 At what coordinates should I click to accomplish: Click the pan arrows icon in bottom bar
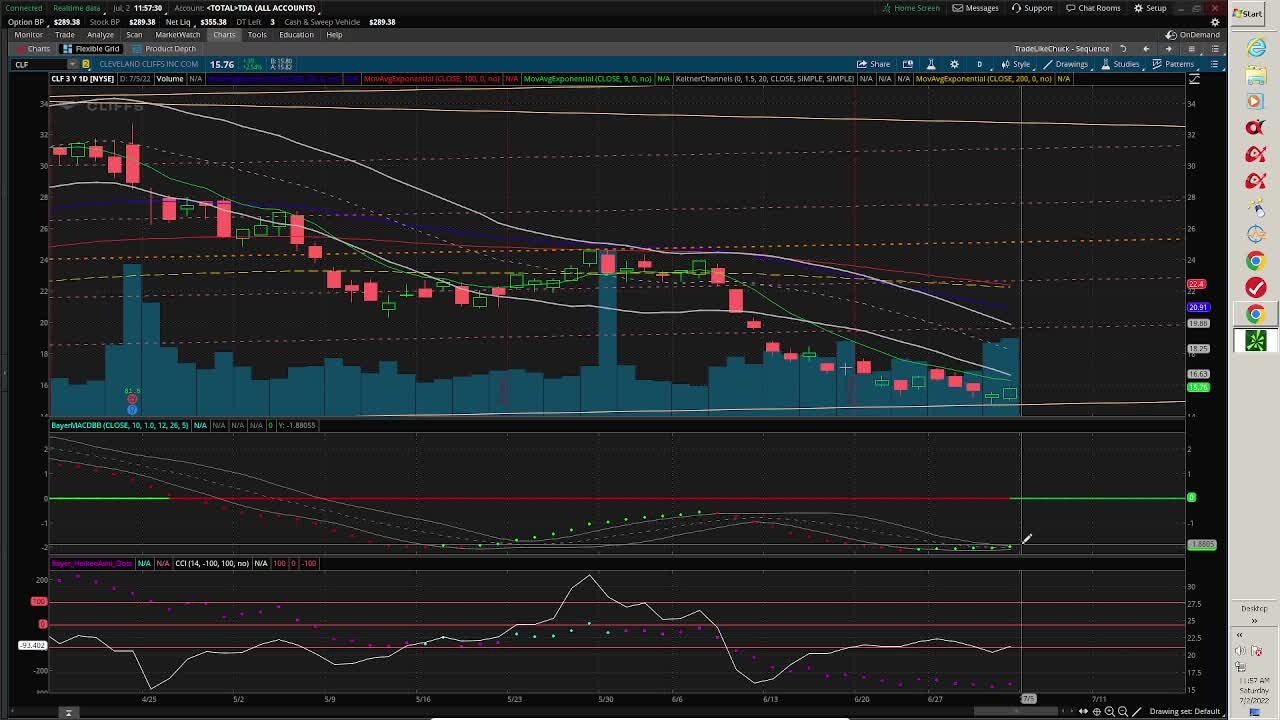pyautogui.click(x=1083, y=711)
